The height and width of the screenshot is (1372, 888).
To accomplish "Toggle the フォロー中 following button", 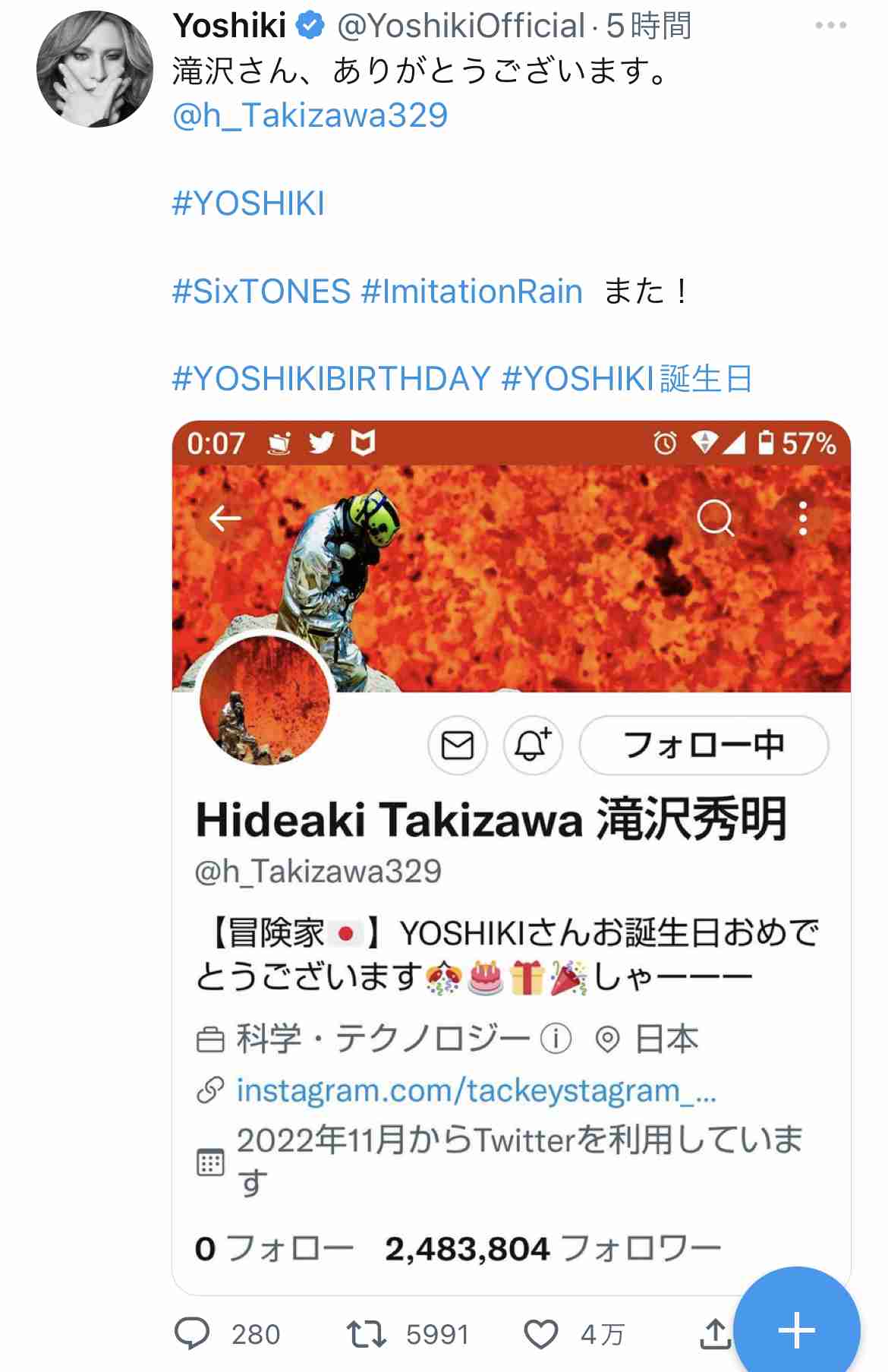I will 704,745.
